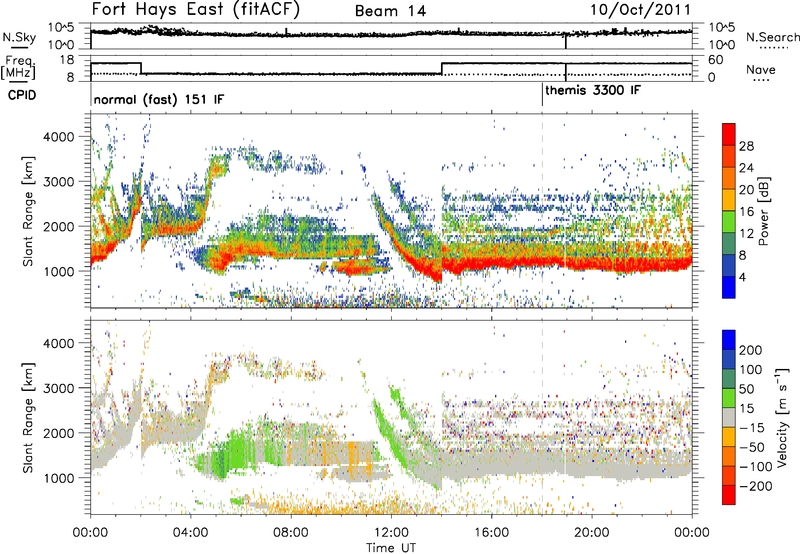
Task: Click the 20:00 time axis tick label
Action: click(591, 533)
